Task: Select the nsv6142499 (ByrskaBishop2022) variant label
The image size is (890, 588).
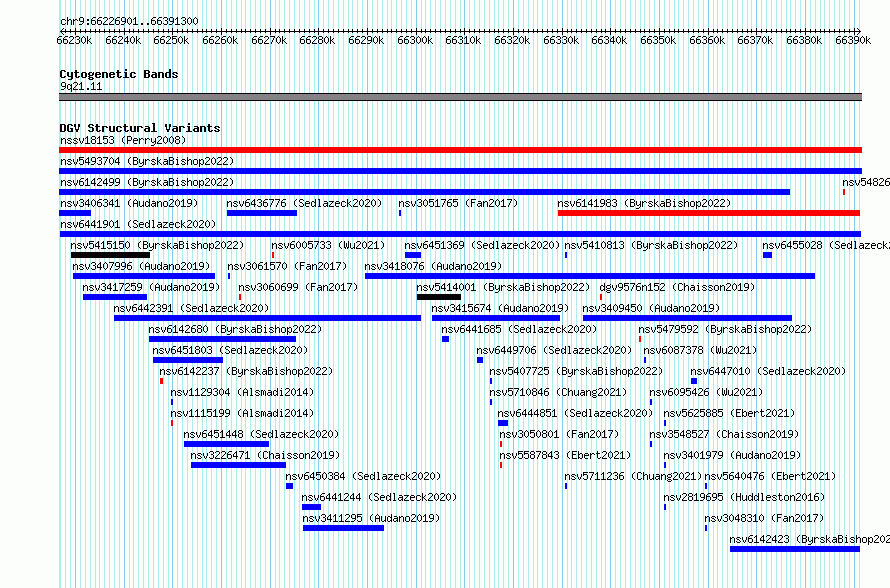Action: pos(147,182)
